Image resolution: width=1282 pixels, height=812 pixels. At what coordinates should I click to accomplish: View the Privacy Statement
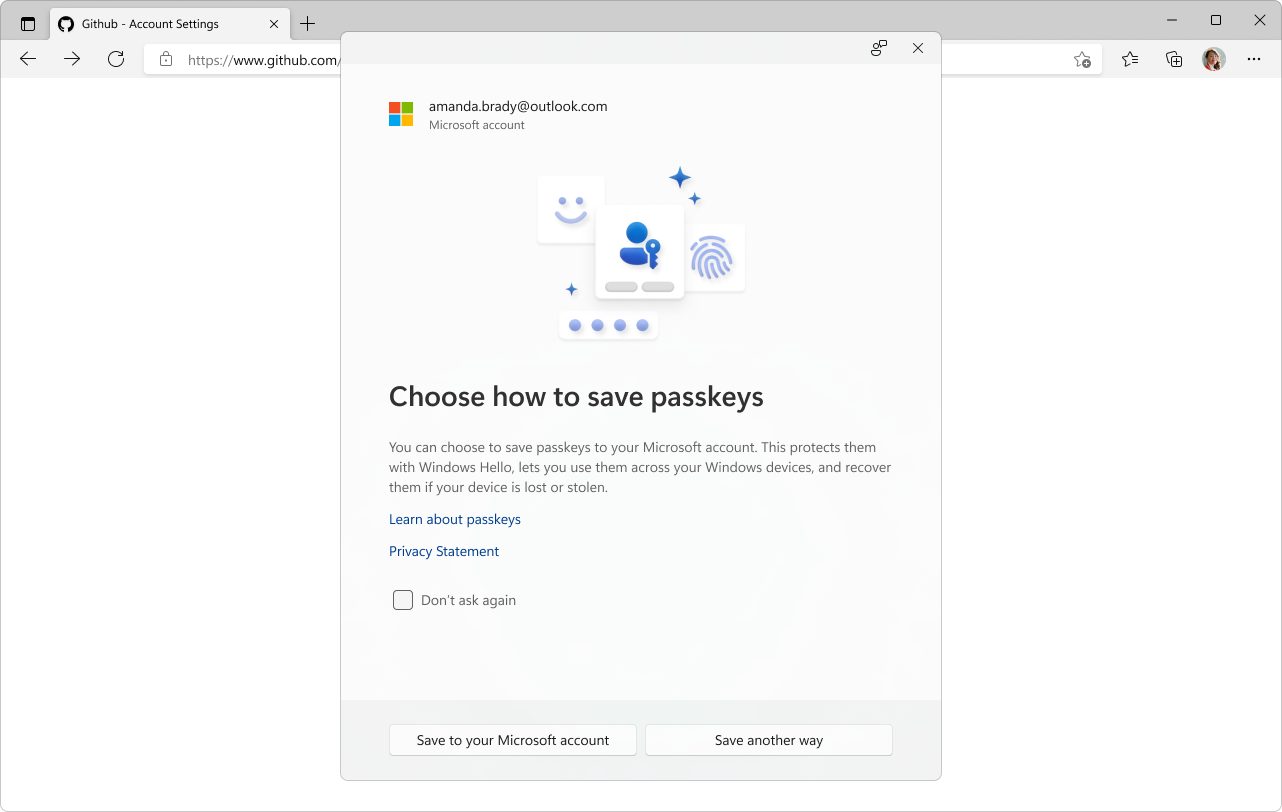[x=443, y=551]
